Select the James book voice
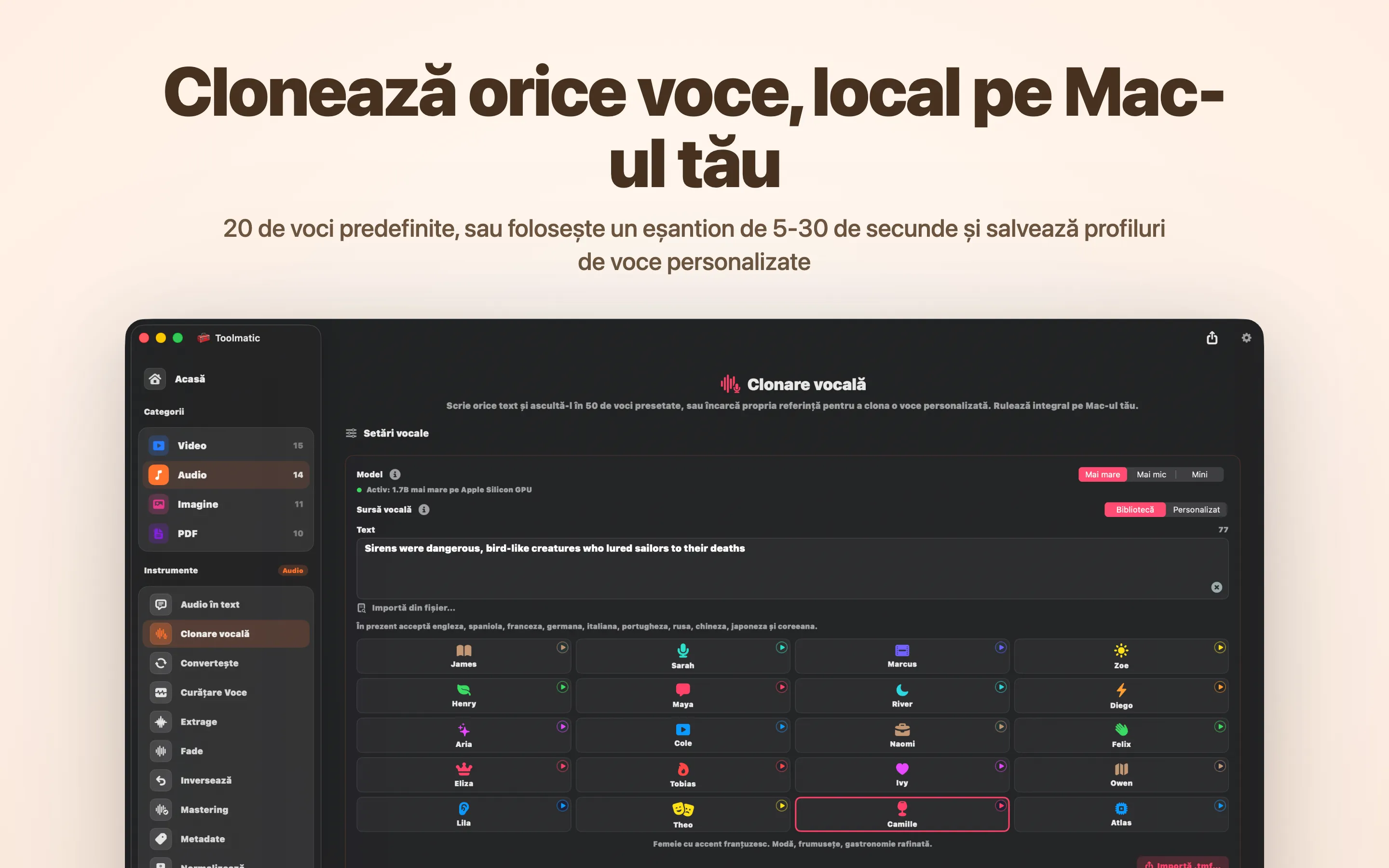1389x868 pixels. tap(464, 656)
